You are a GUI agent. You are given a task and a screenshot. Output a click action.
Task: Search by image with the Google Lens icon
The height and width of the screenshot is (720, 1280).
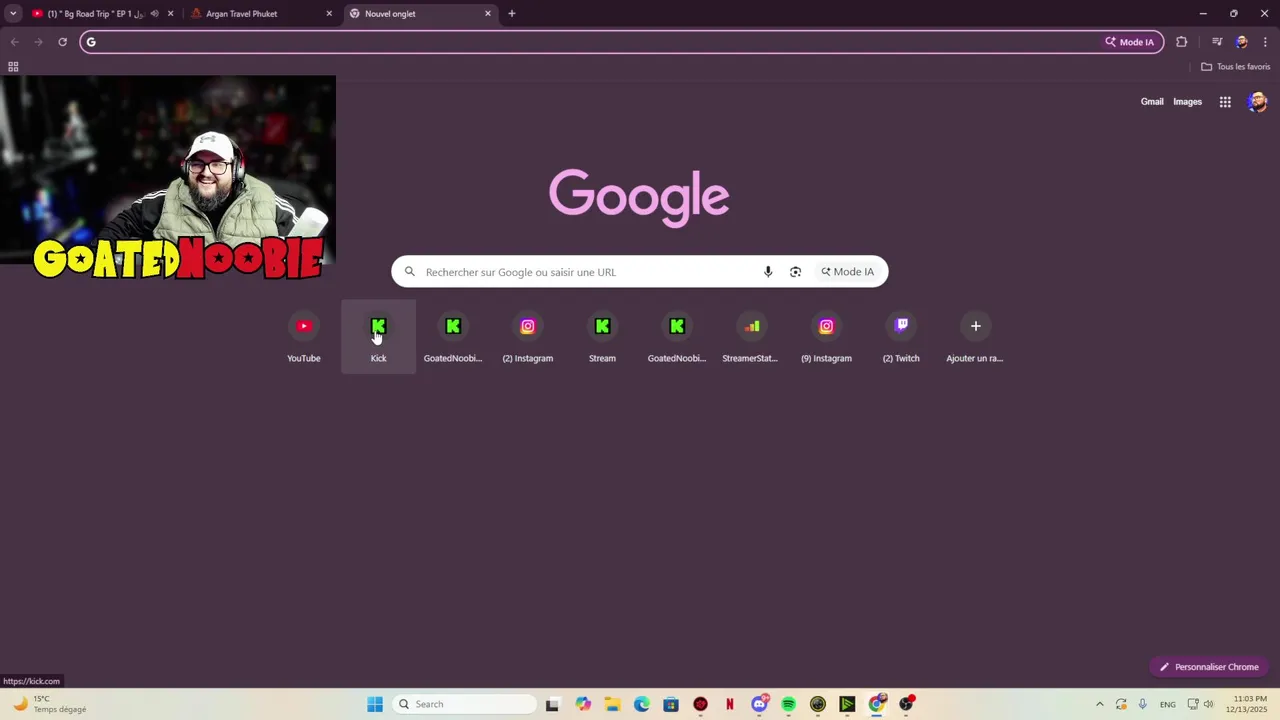coord(795,272)
